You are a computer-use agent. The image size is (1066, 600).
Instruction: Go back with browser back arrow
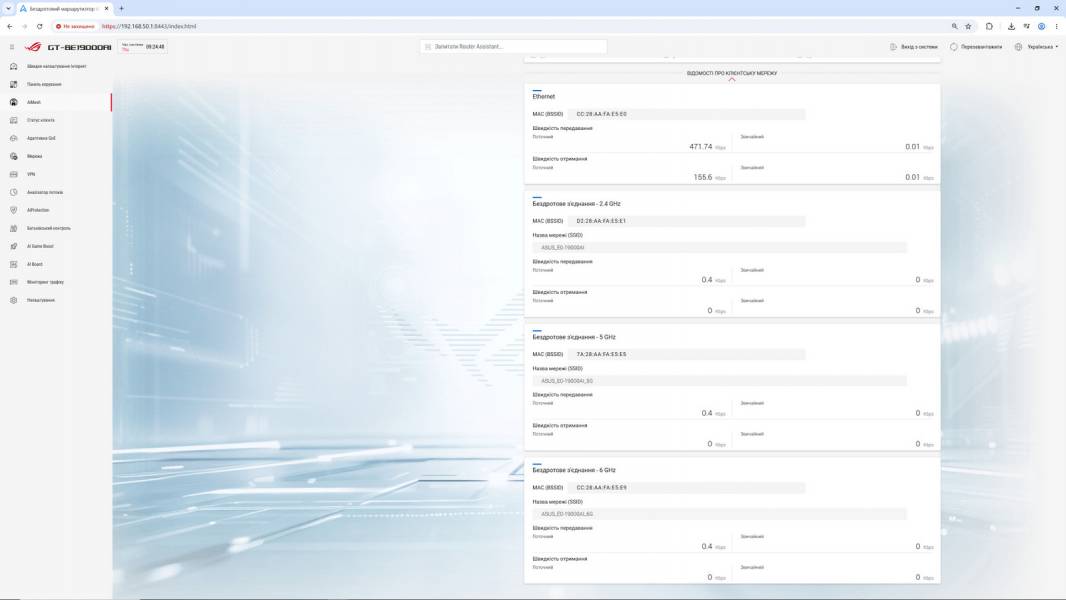click(10, 27)
